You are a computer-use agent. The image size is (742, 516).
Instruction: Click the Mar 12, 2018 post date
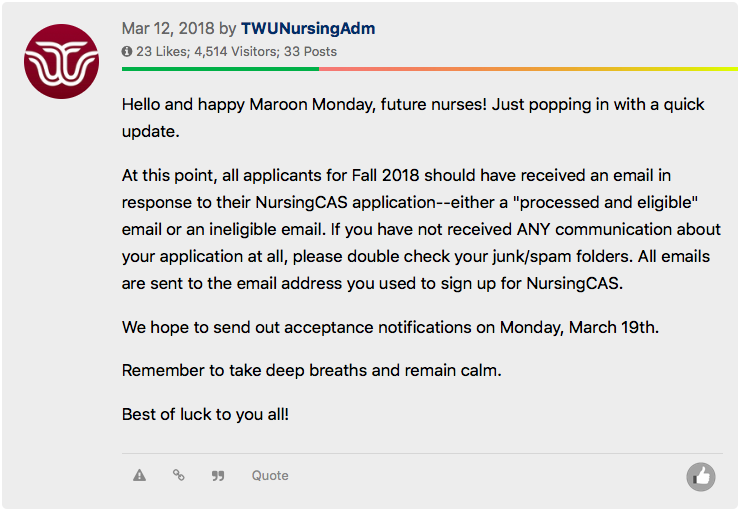coord(168,28)
